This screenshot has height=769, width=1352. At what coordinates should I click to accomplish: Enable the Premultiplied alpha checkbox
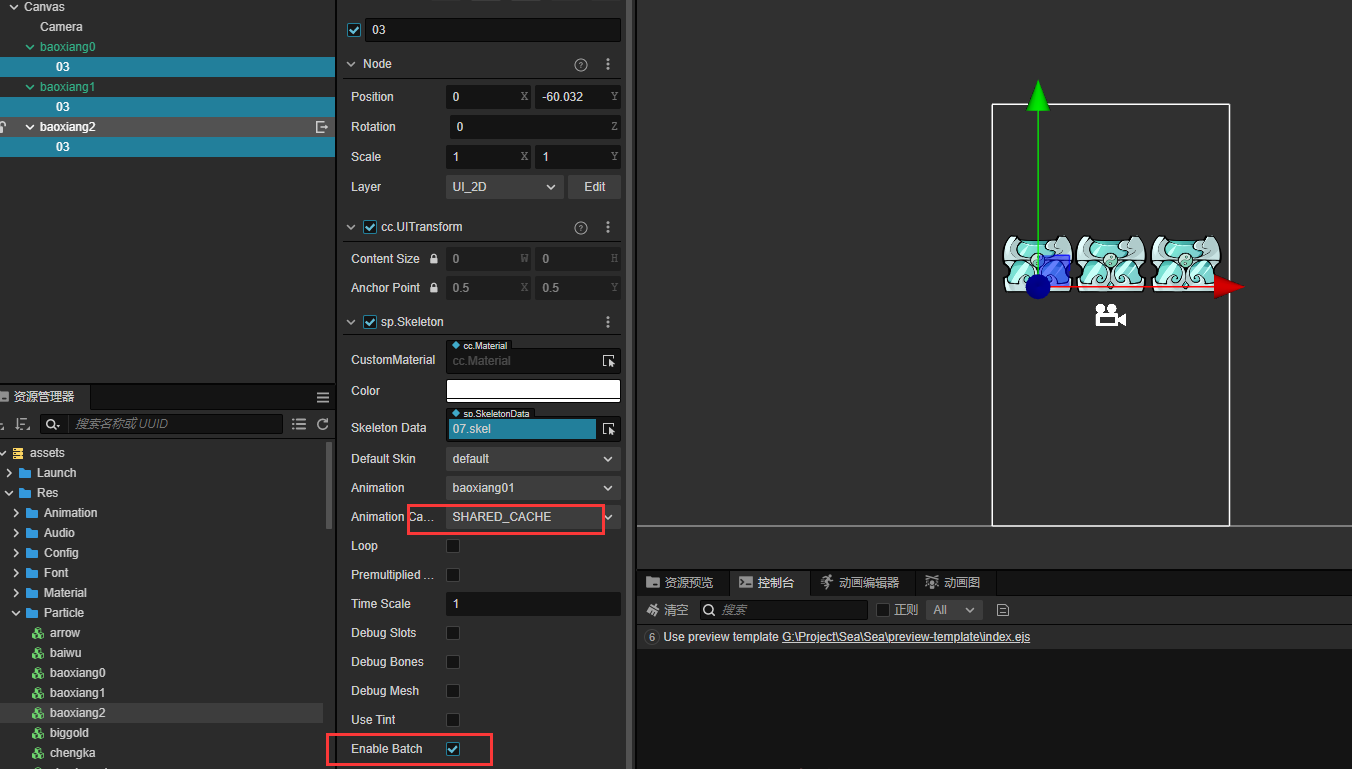(x=453, y=575)
